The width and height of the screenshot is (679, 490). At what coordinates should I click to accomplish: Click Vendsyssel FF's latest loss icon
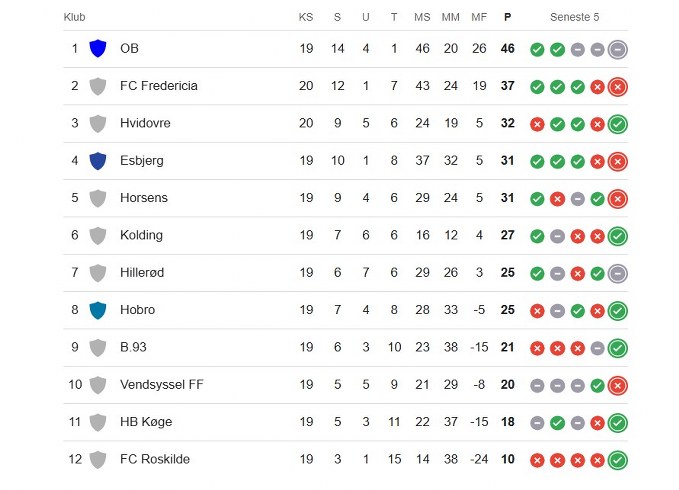(617, 385)
